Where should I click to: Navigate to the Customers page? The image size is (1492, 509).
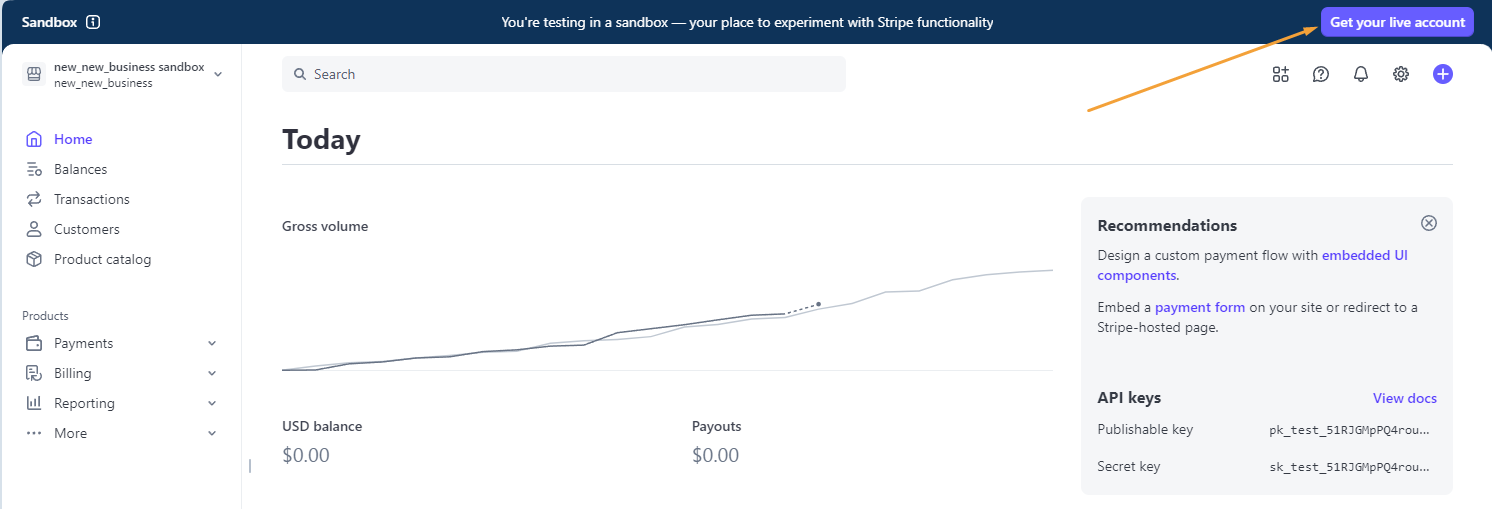click(86, 229)
